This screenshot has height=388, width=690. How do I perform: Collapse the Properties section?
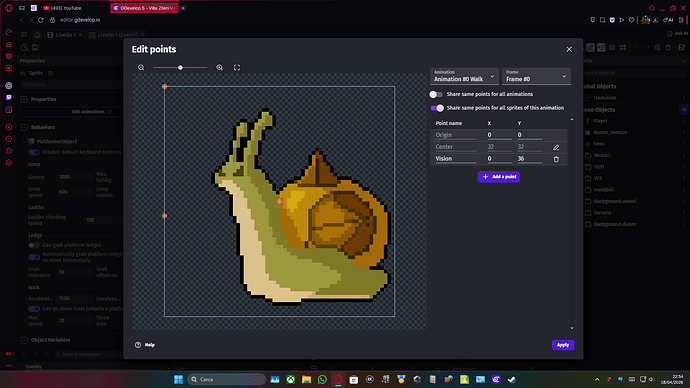pos(24,99)
